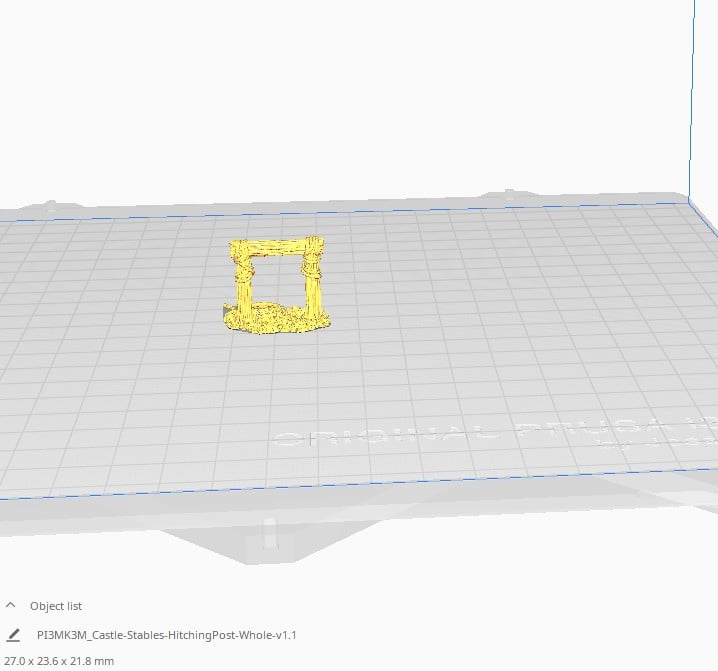Click the top crossbeam of the model
Image resolution: width=718 pixels, height=671 pixels.
276,248
